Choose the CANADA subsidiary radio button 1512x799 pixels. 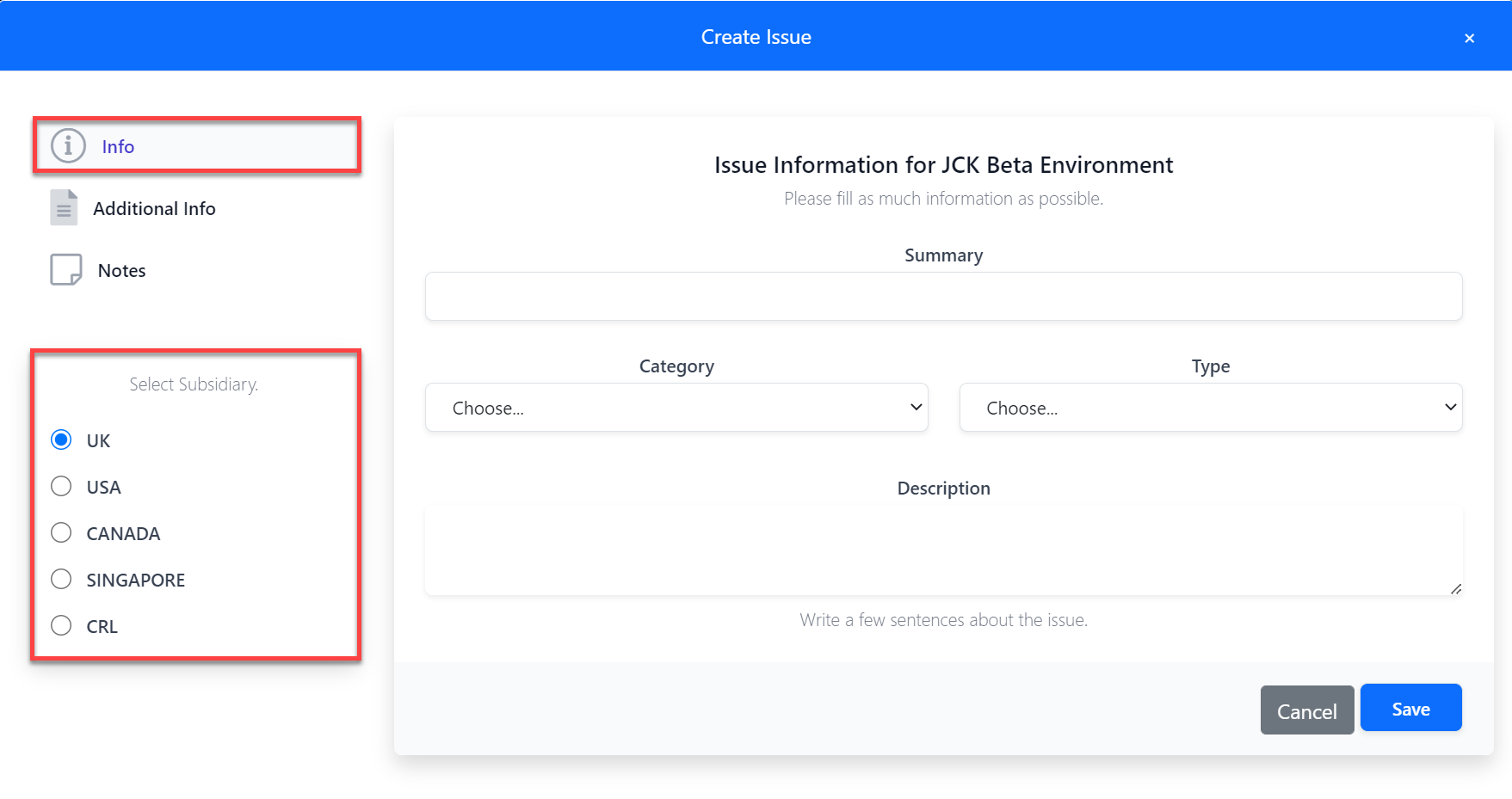[61, 533]
